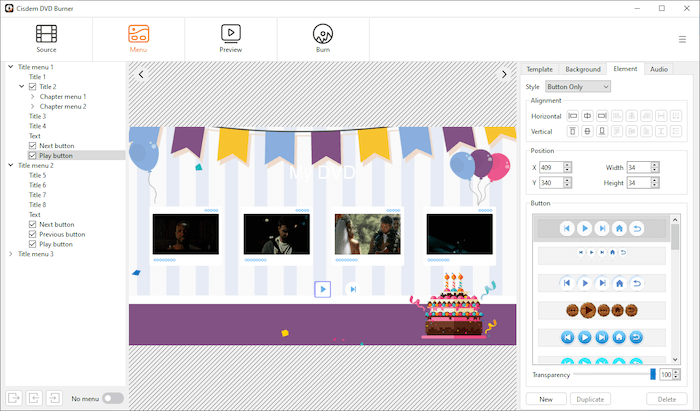
Task: Uncheck the Previous button checkbox
Action: [33, 234]
